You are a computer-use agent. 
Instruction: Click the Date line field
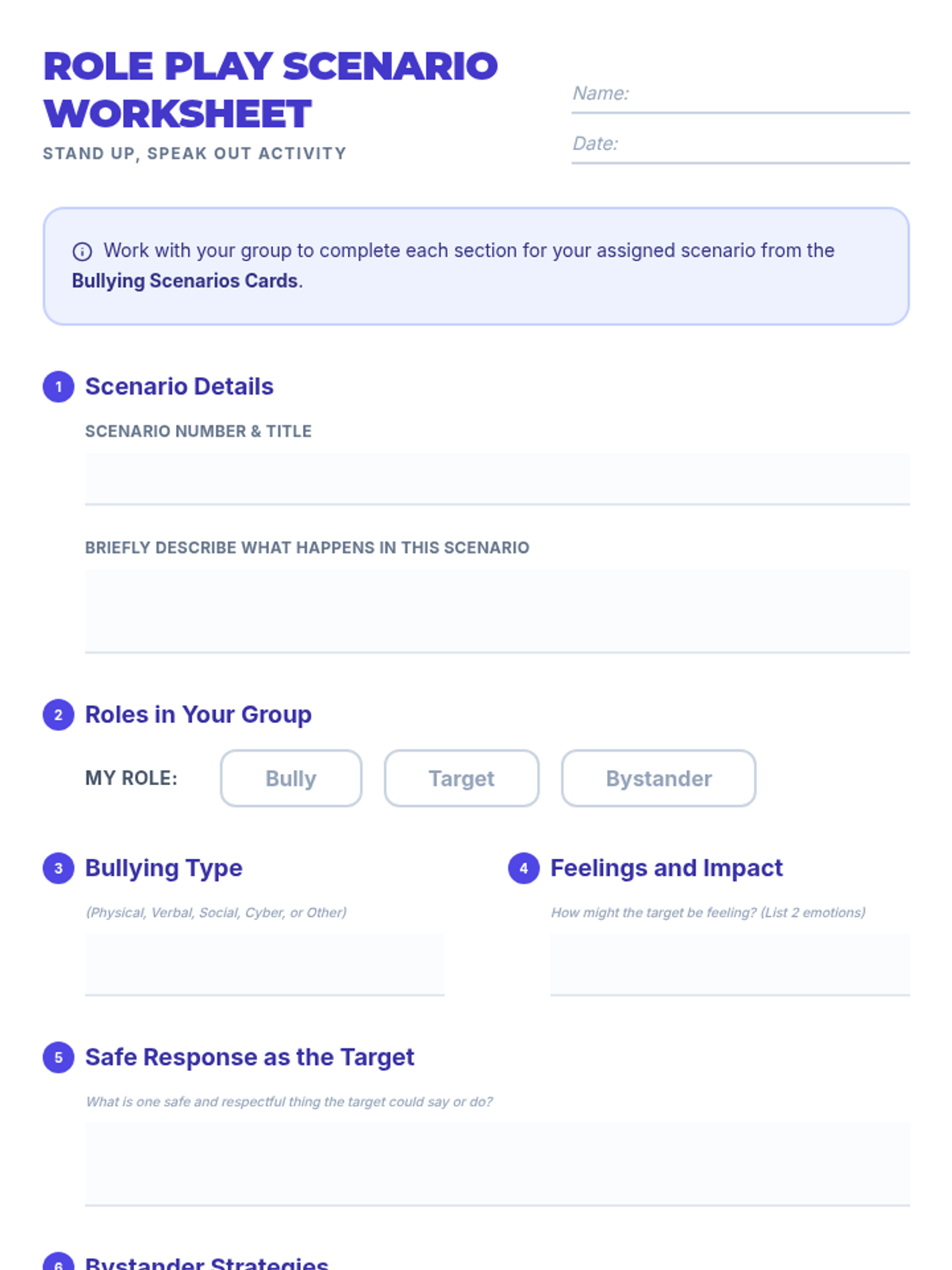click(740, 145)
